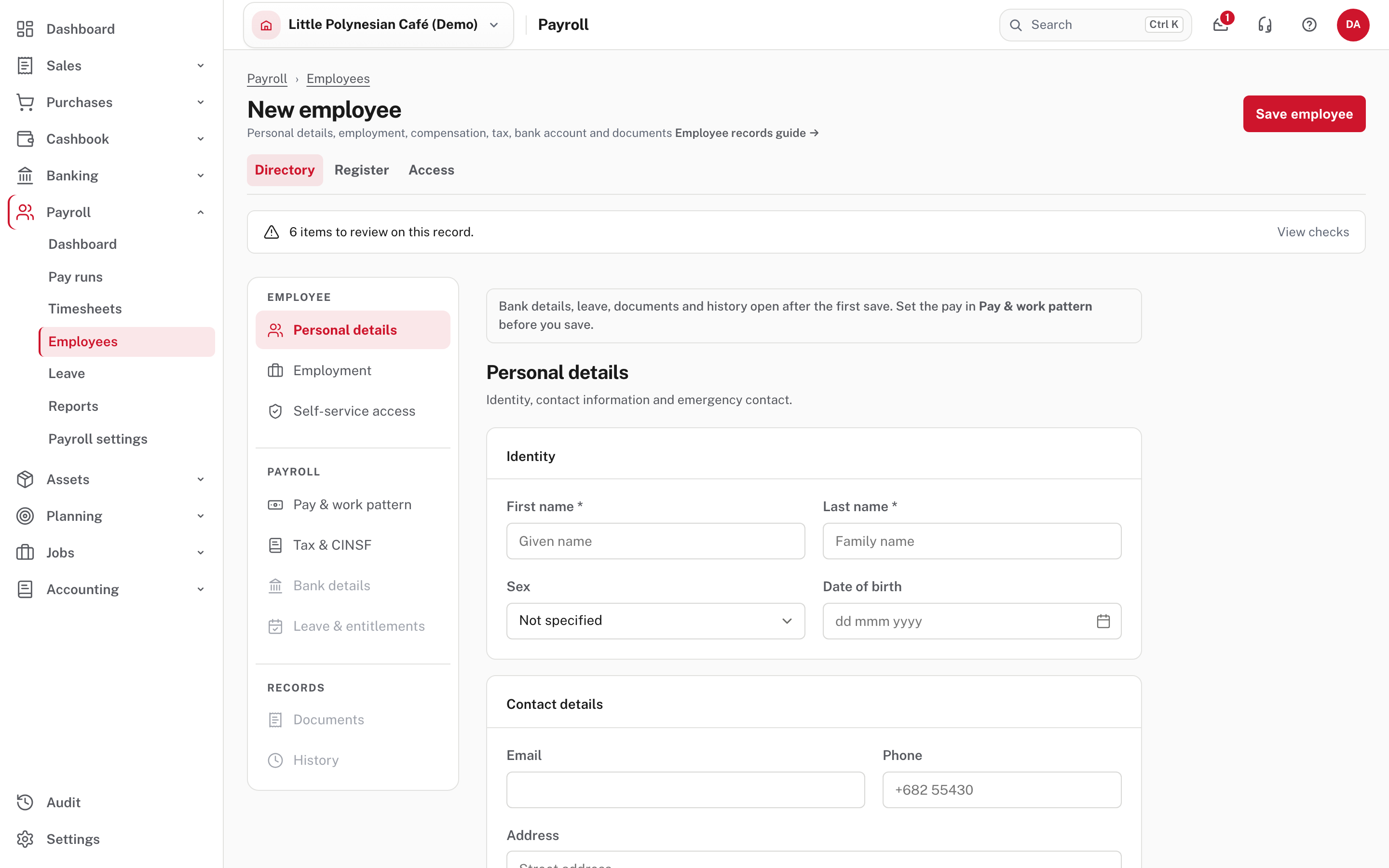
Task: Click the Settings gear icon in sidebar
Action: pos(25,839)
